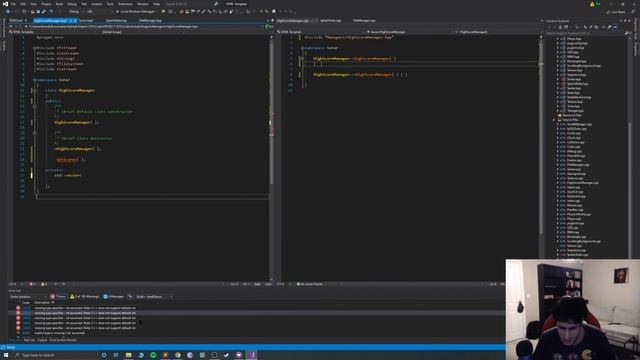640x360 pixels.
Task: Open the Edit menu
Action: pyautogui.click(x=23, y=4)
